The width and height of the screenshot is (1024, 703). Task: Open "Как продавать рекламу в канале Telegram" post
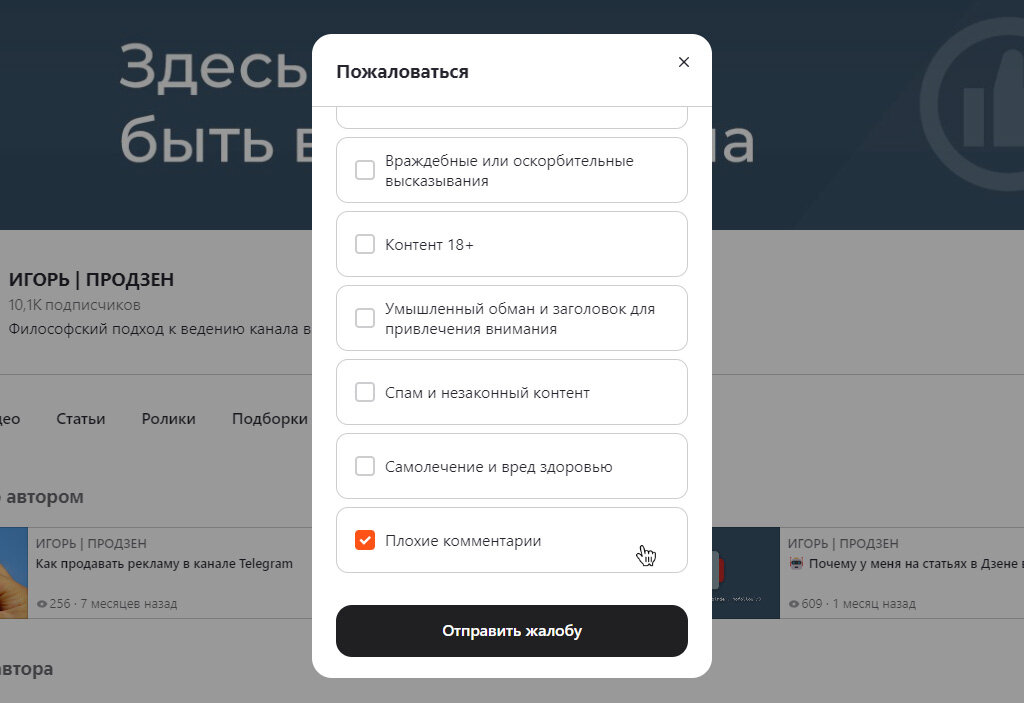(x=164, y=563)
